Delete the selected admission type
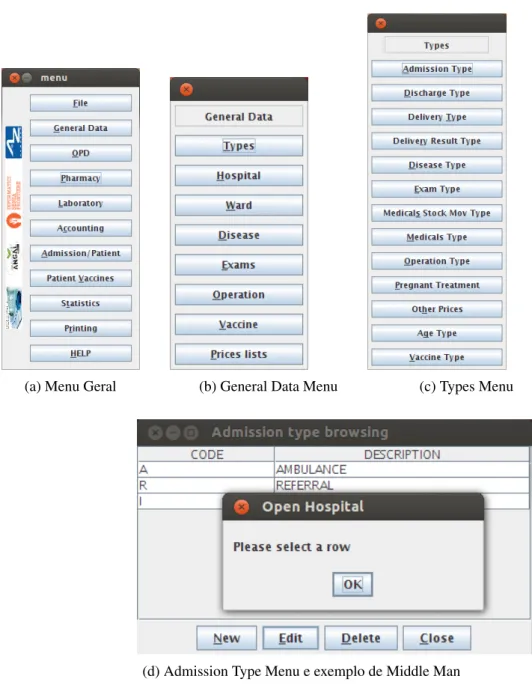The width and height of the screenshot is (532, 688). coord(361,638)
